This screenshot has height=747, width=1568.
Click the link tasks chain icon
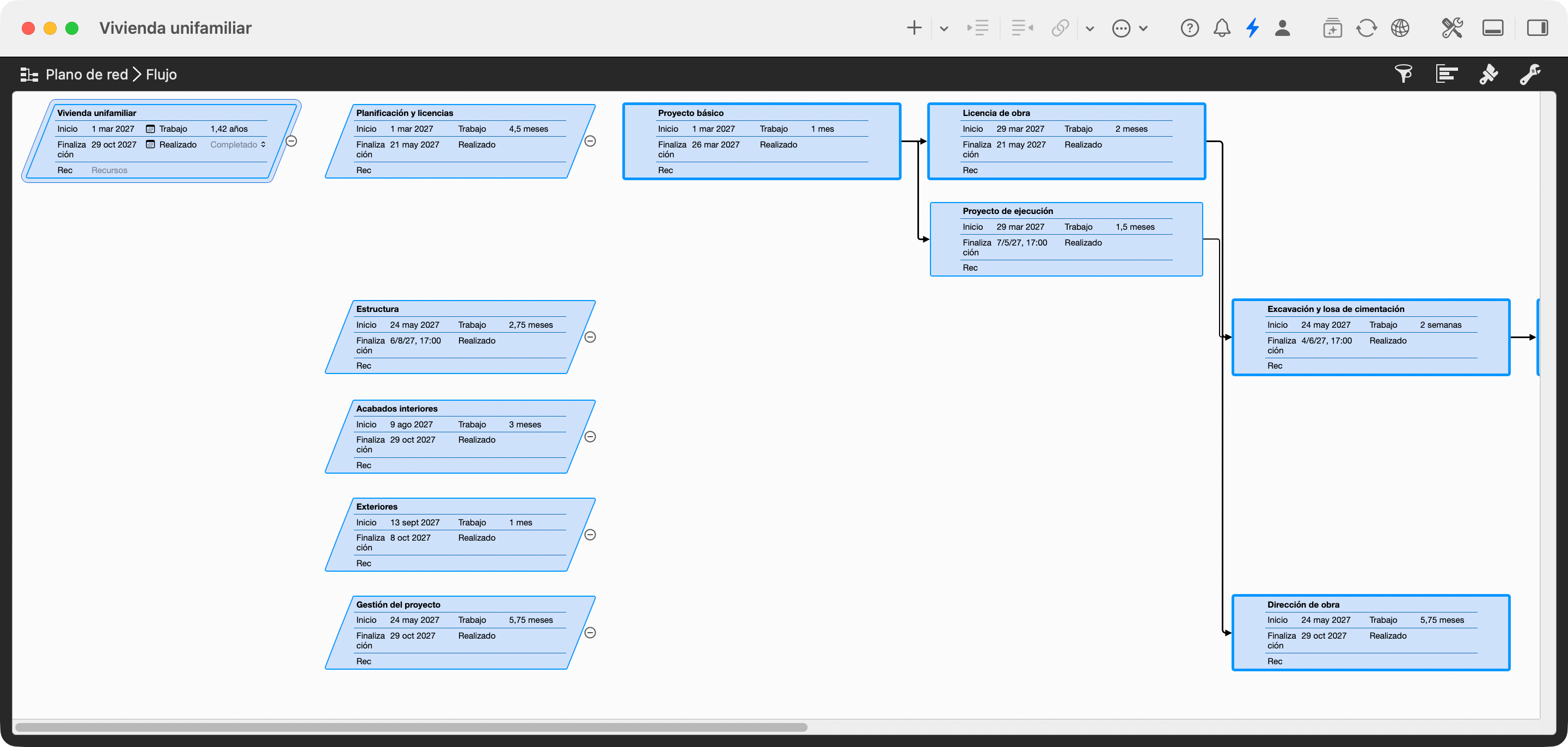pyautogui.click(x=1061, y=28)
